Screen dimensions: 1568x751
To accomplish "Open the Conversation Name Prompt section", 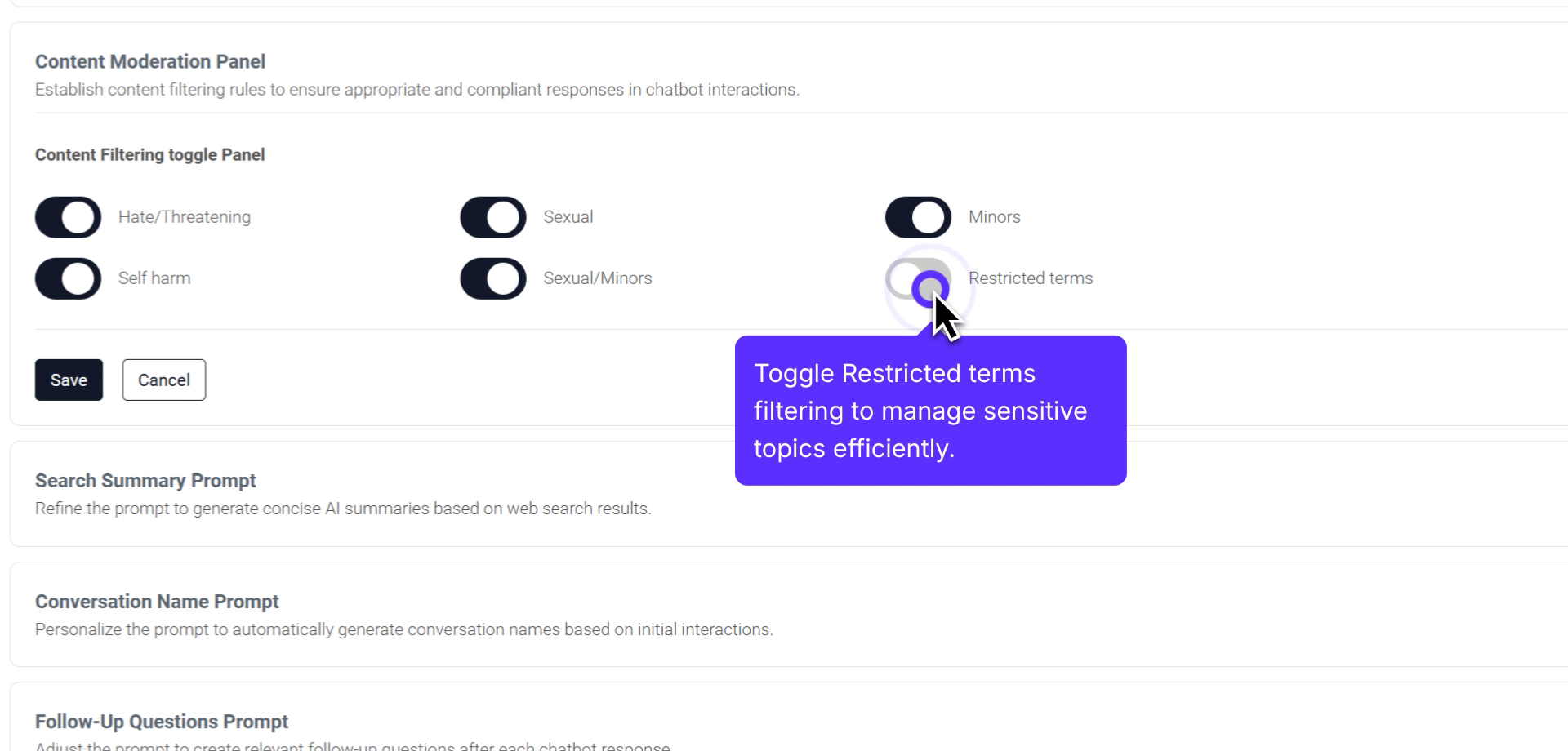I will [157, 602].
